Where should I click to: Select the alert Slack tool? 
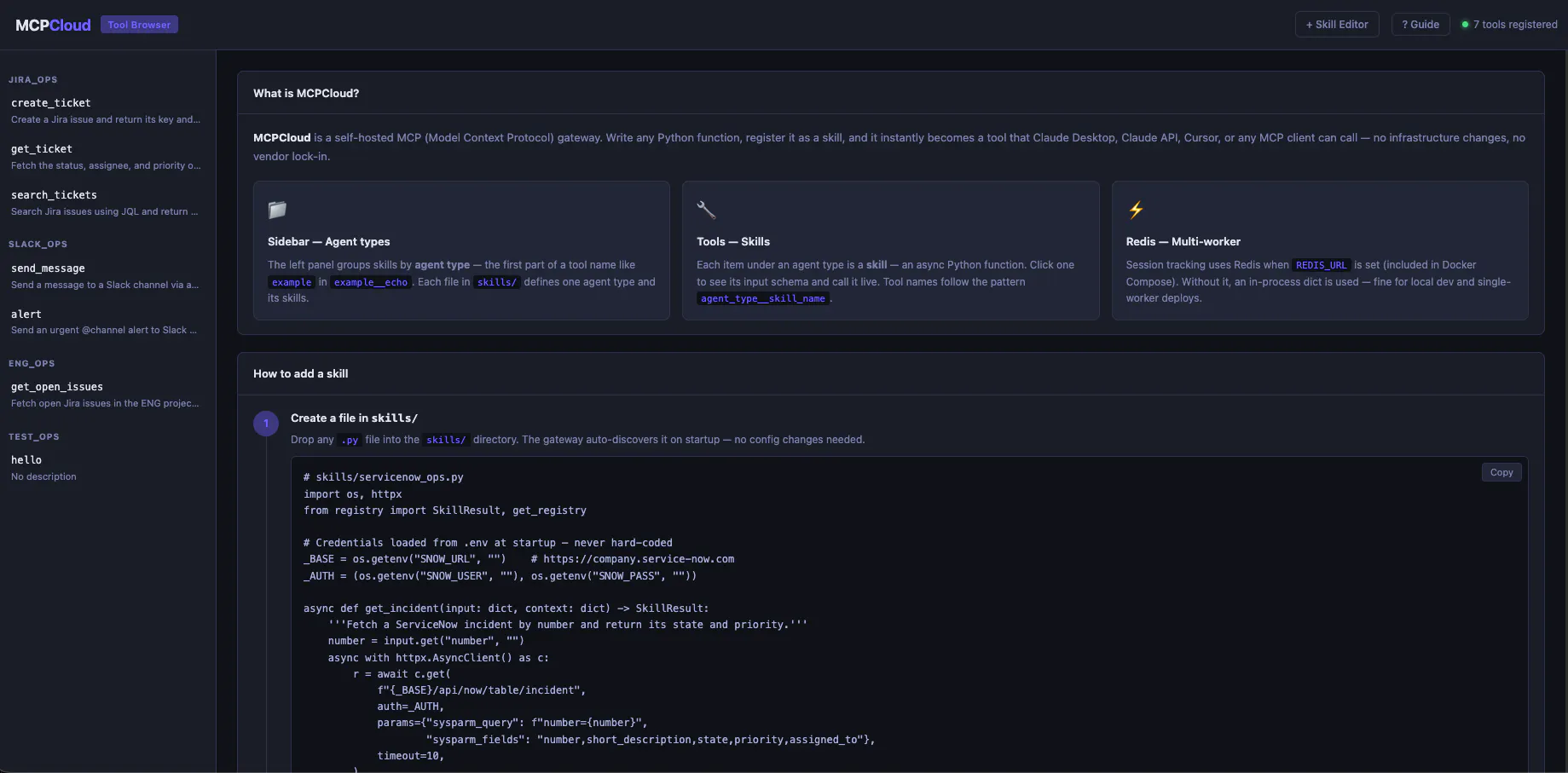pyautogui.click(x=107, y=321)
